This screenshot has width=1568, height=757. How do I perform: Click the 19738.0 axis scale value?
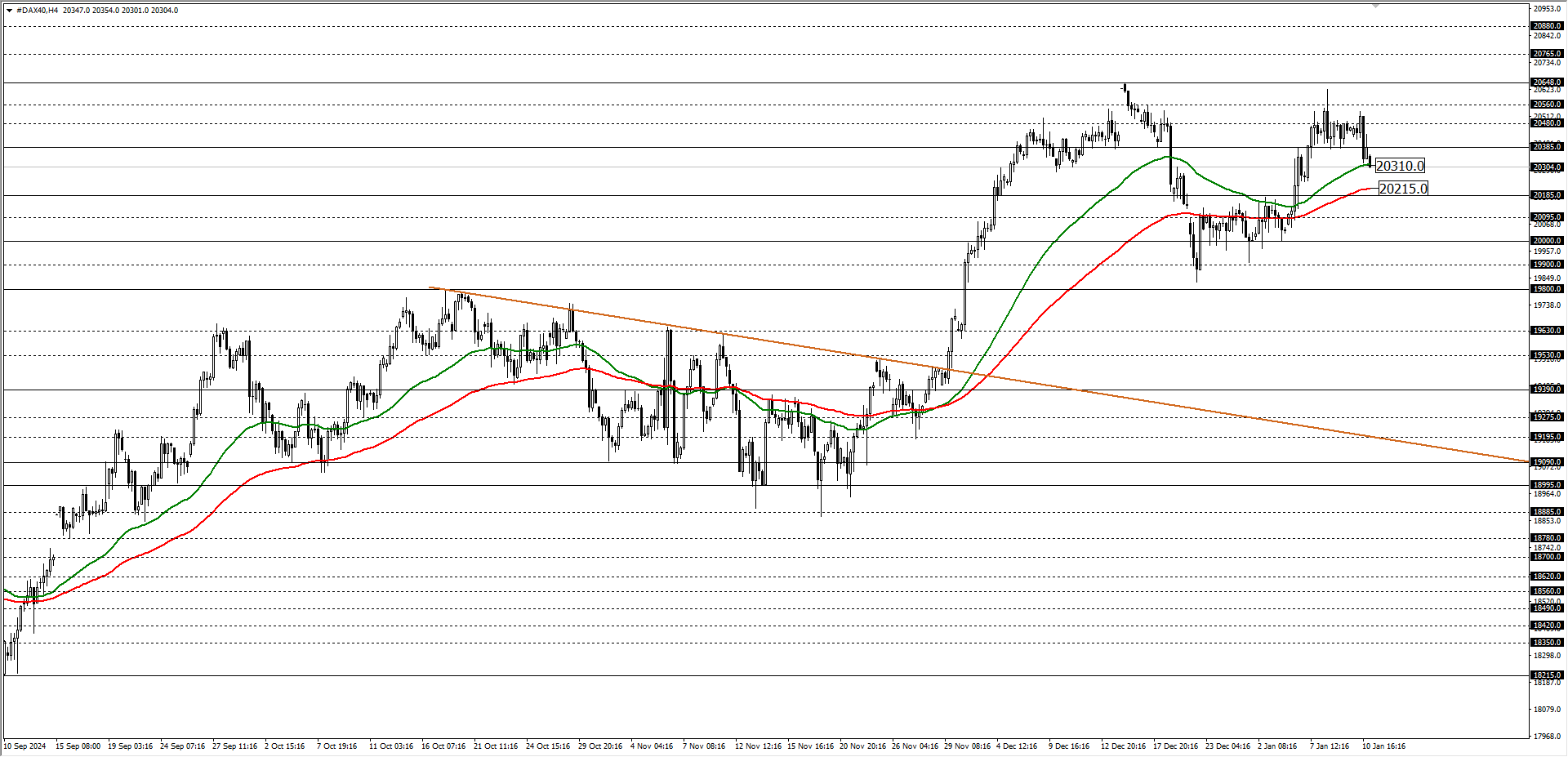coord(1547,305)
